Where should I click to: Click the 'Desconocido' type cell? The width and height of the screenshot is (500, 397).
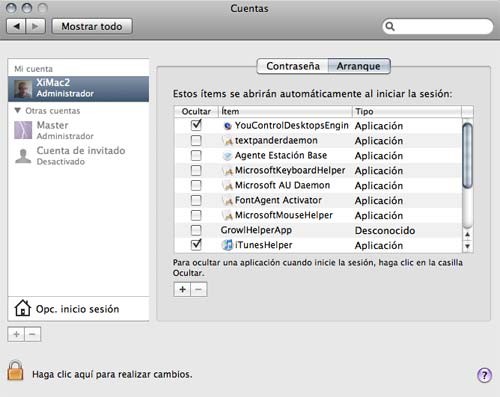385,230
